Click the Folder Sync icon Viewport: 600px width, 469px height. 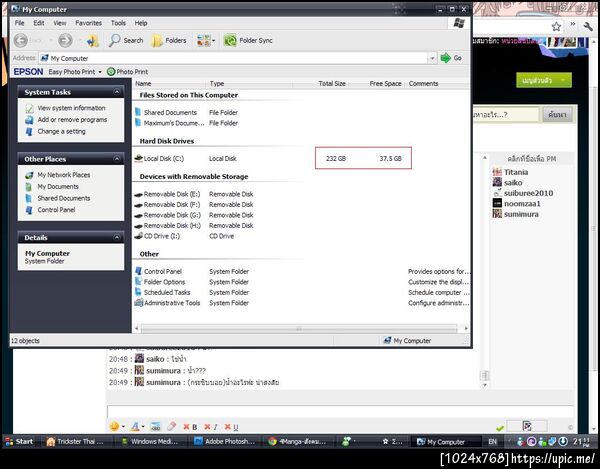(230, 40)
